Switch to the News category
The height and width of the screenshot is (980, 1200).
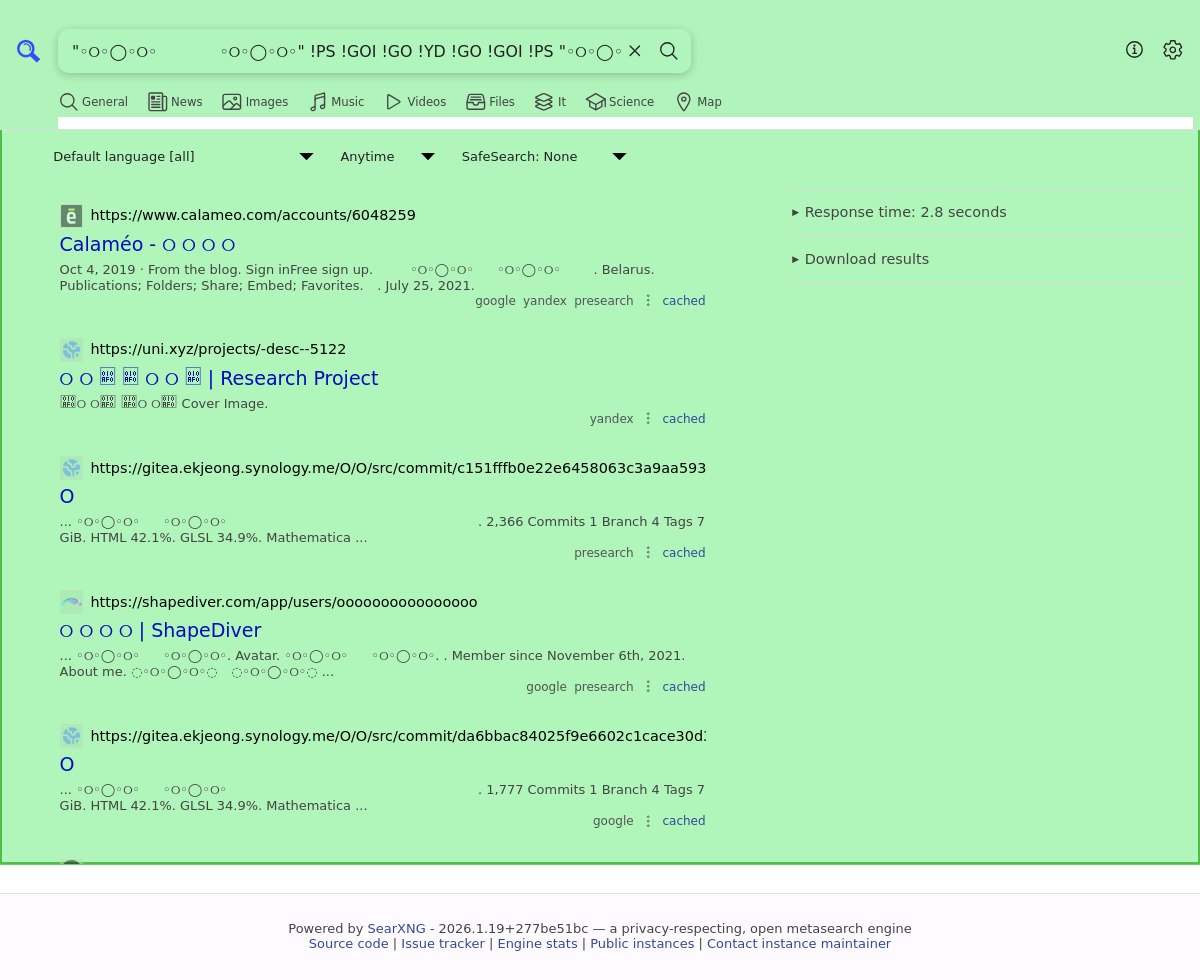click(175, 102)
